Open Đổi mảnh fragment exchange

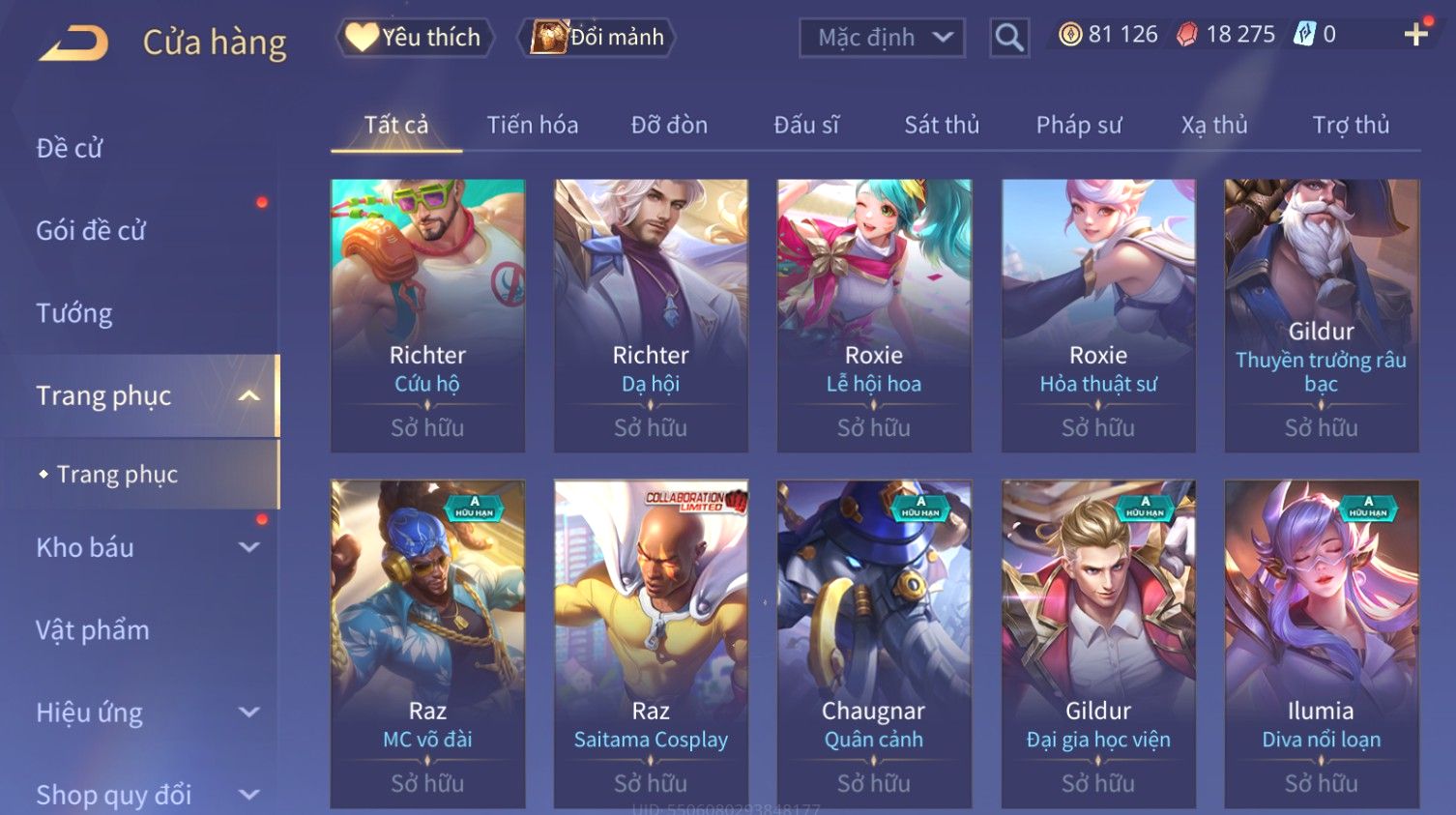coord(597,38)
